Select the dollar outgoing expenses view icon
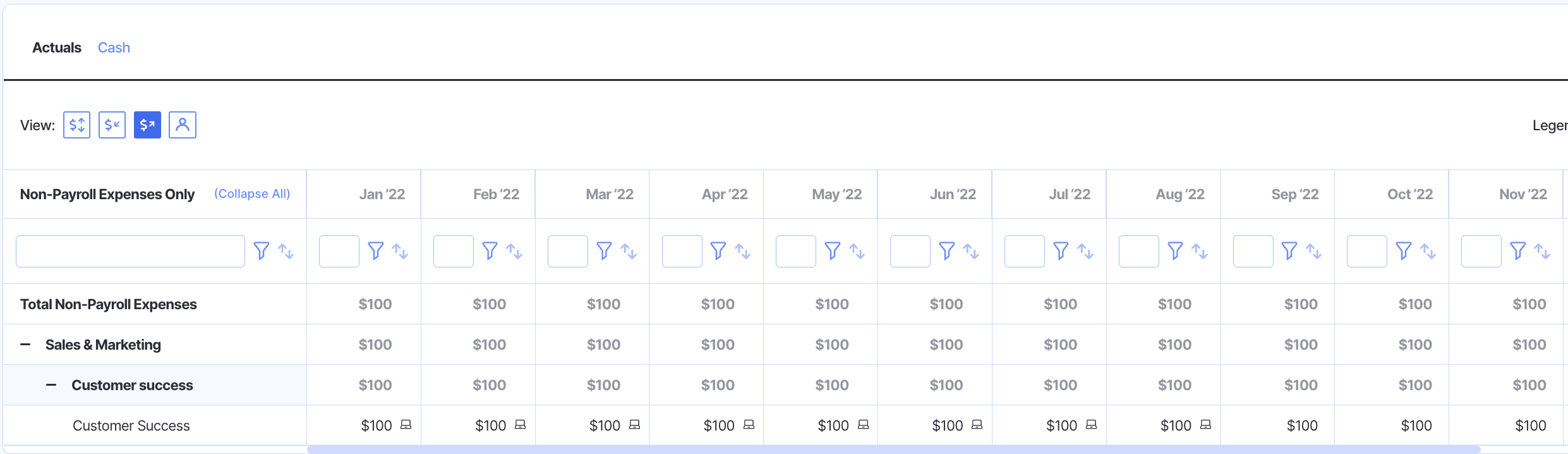 click(x=147, y=125)
